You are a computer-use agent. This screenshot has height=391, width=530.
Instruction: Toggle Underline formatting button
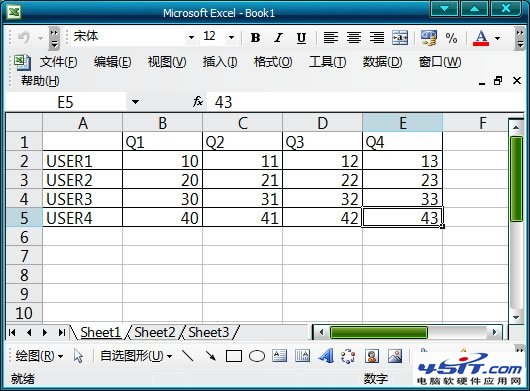point(301,38)
